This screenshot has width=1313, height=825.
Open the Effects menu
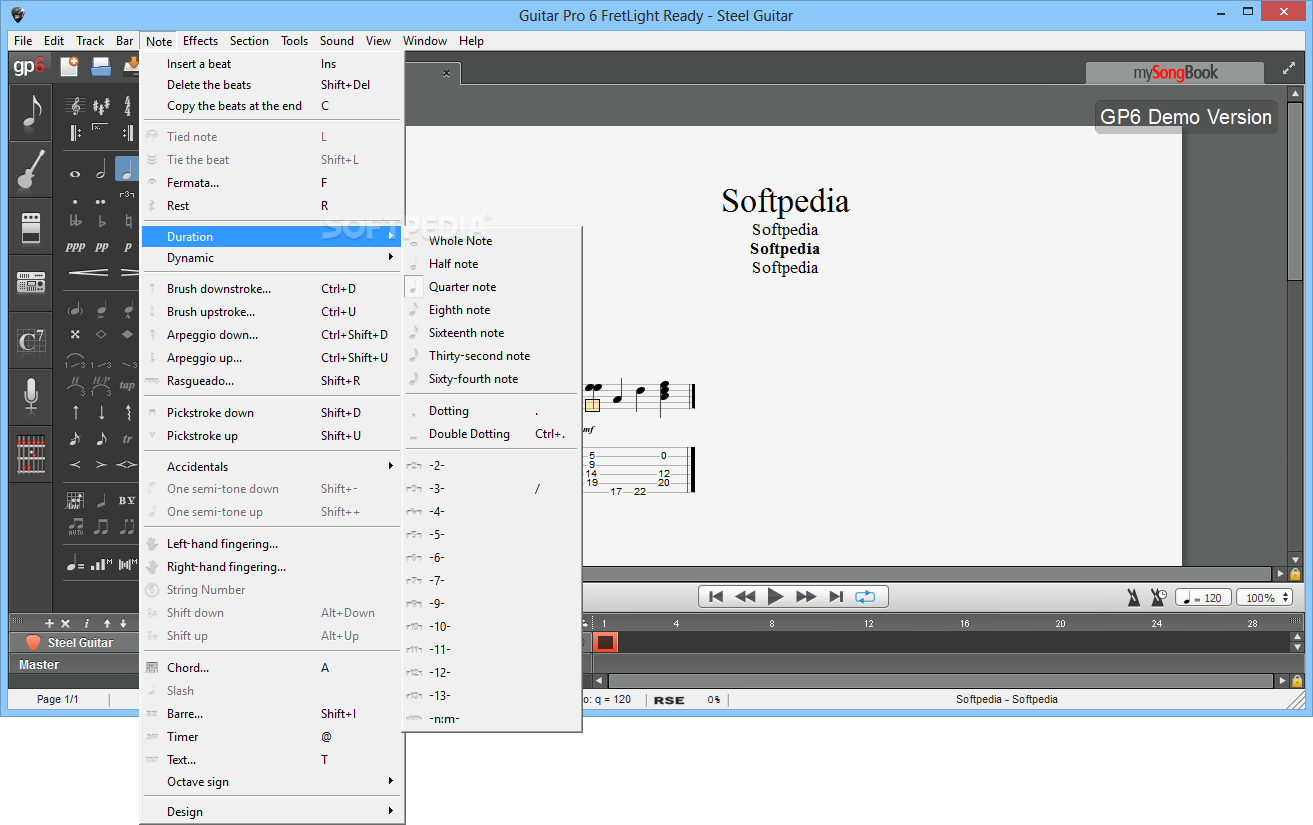point(200,41)
